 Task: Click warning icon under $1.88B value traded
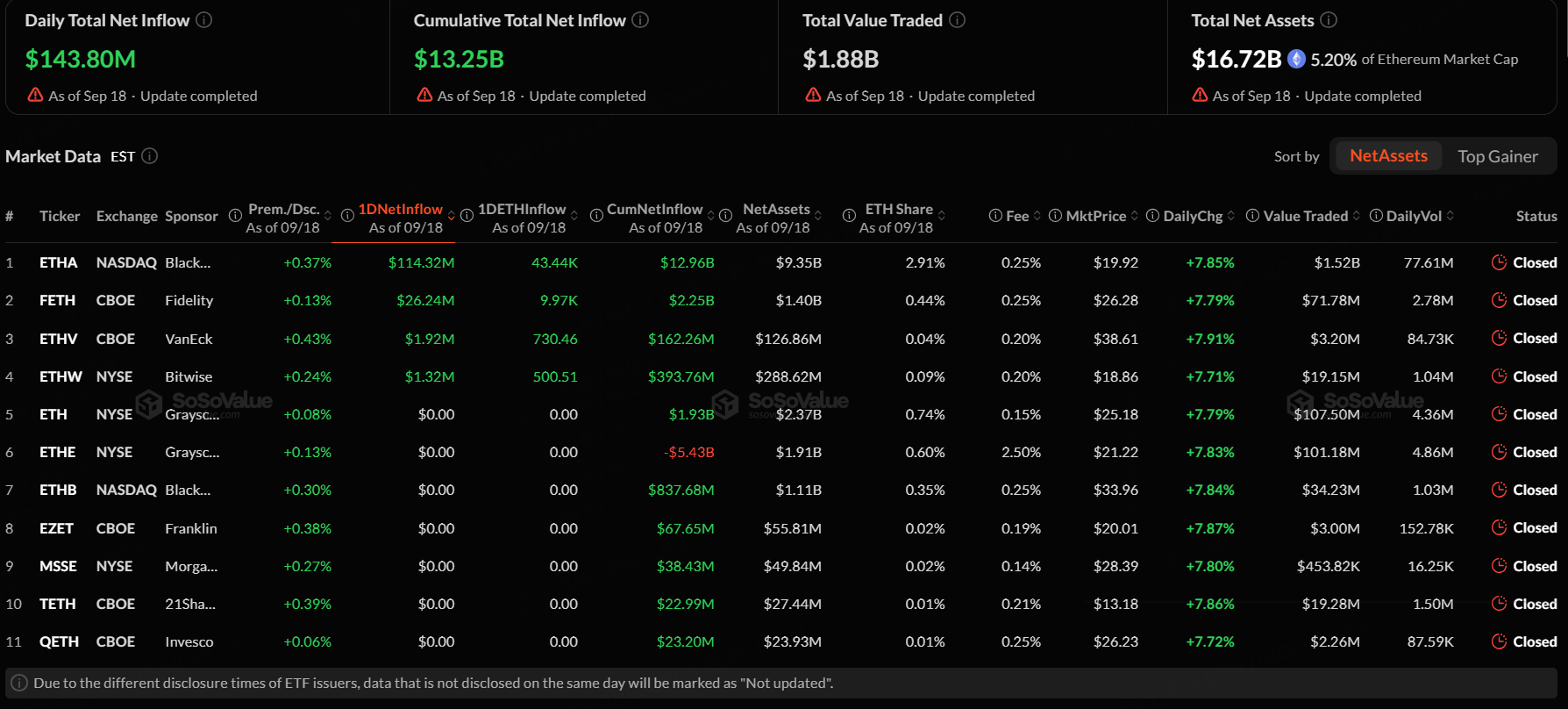click(x=813, y=95)
